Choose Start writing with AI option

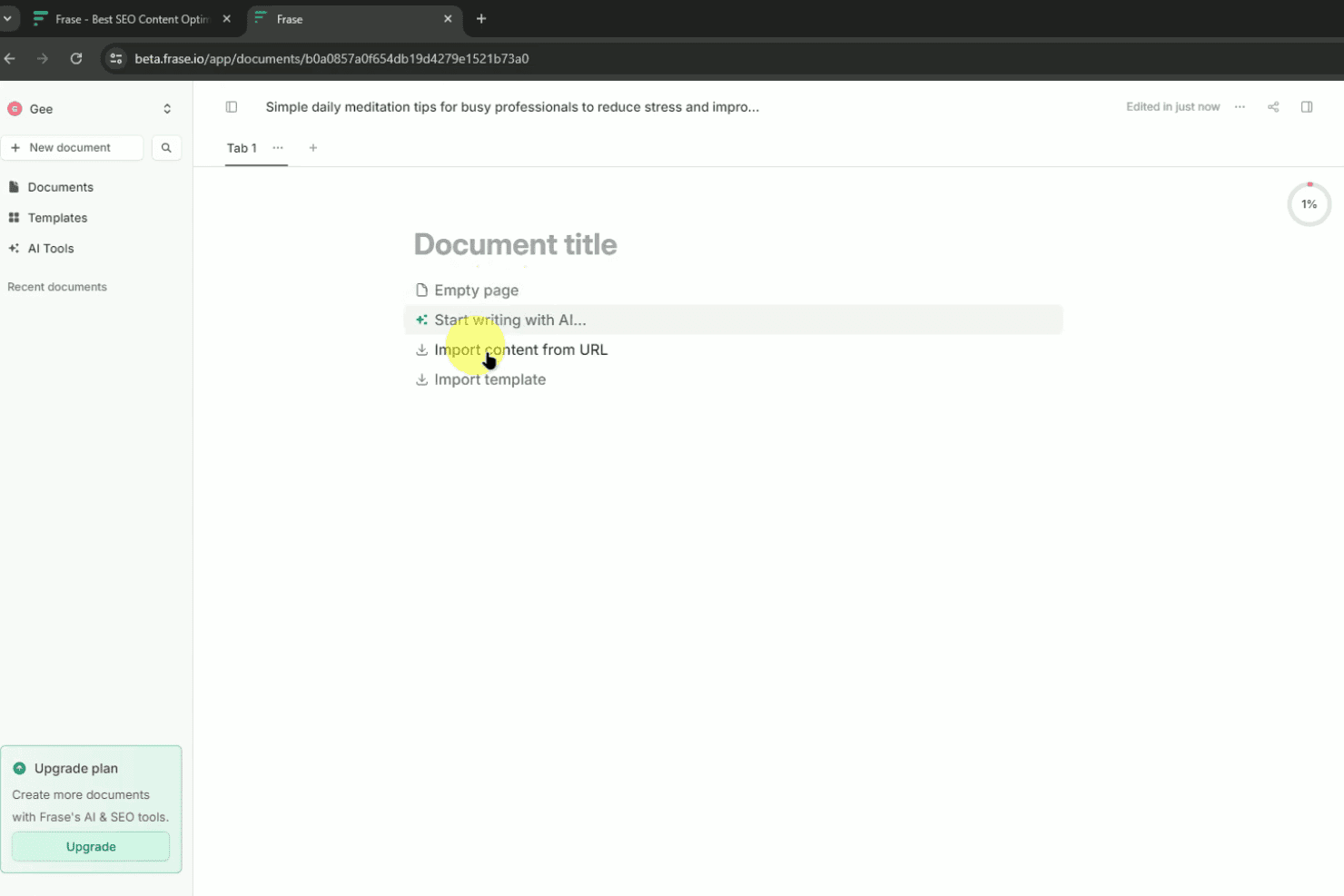click(734, 320)
